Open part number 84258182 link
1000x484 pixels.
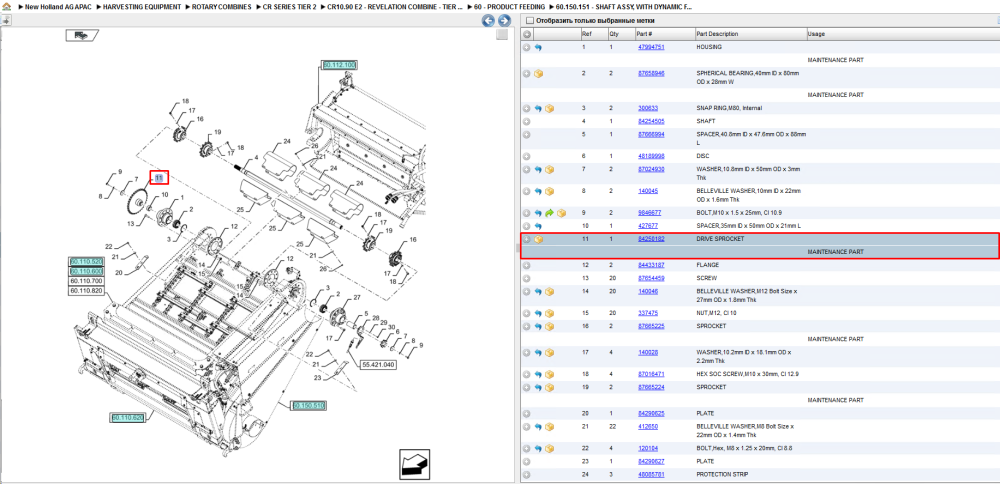(x=651, y=239)
